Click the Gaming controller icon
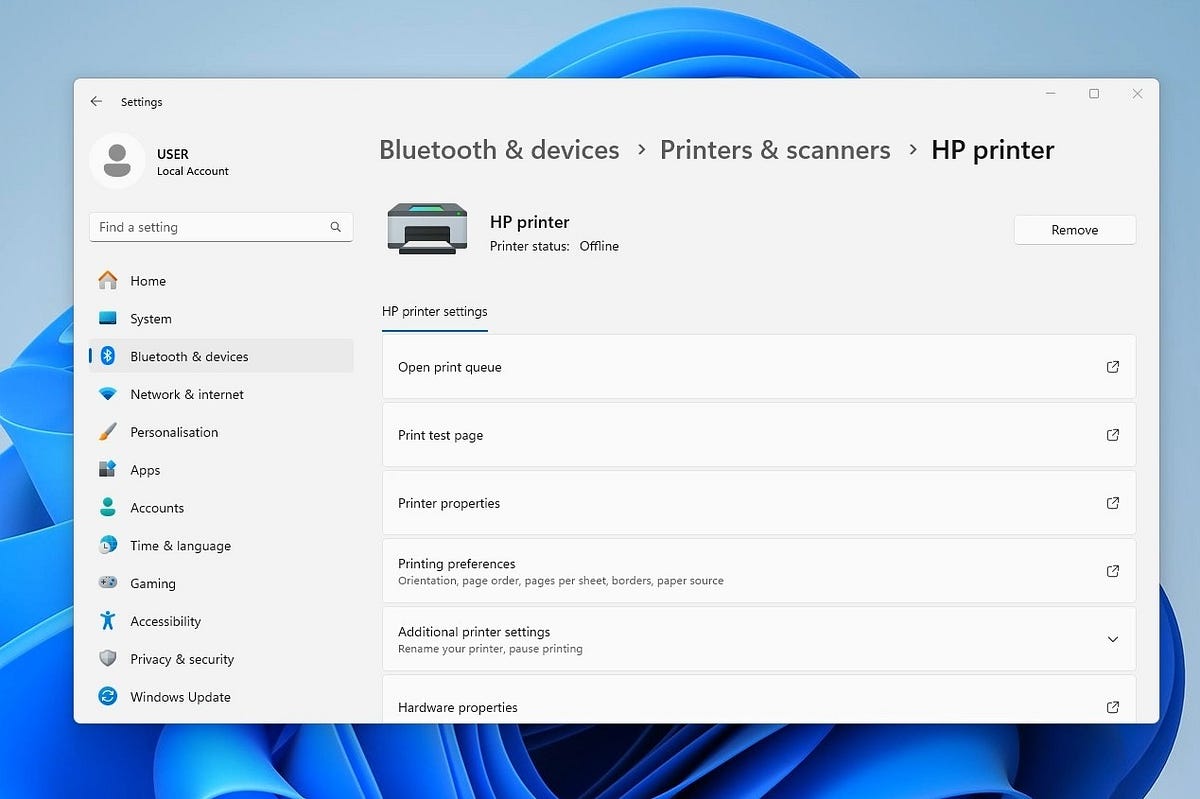This screenshot has height=799, width=1200. tap(108, 583)
